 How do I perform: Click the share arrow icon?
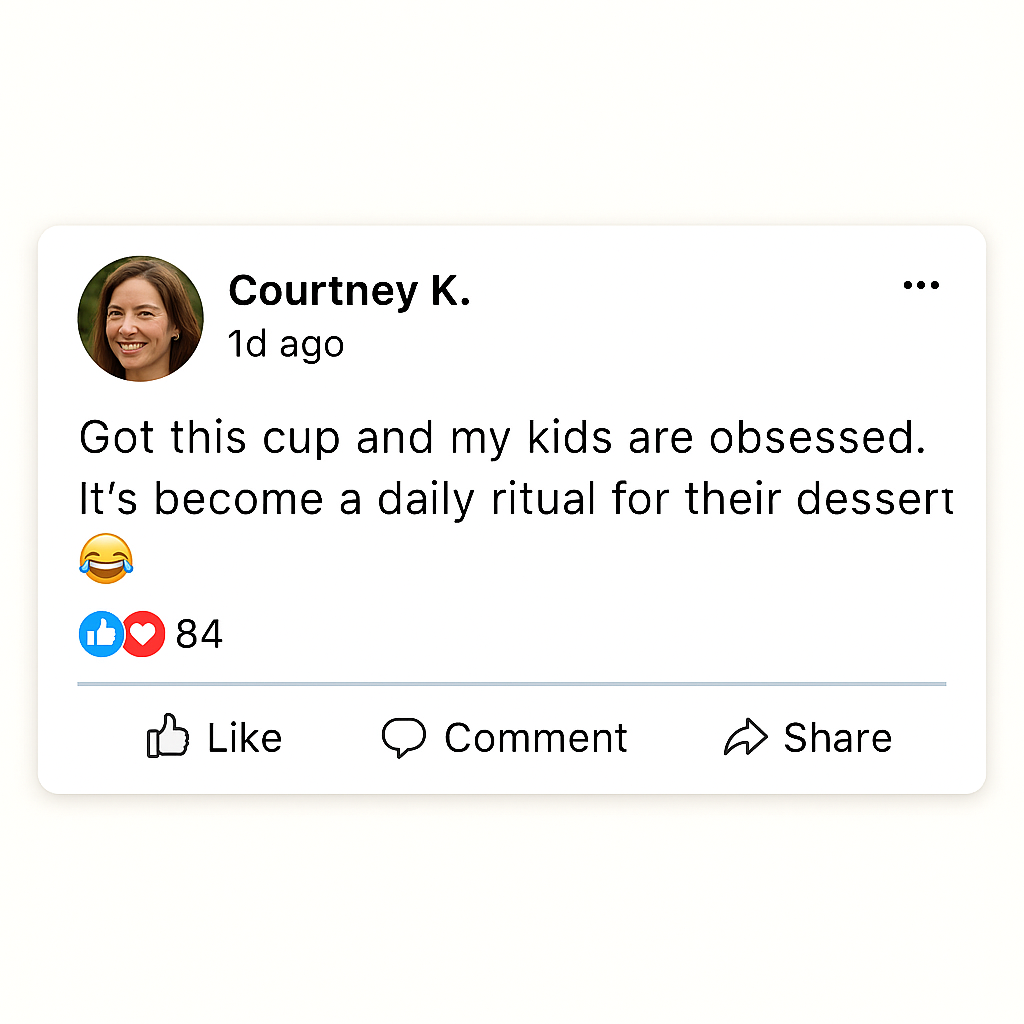point(745,738)
